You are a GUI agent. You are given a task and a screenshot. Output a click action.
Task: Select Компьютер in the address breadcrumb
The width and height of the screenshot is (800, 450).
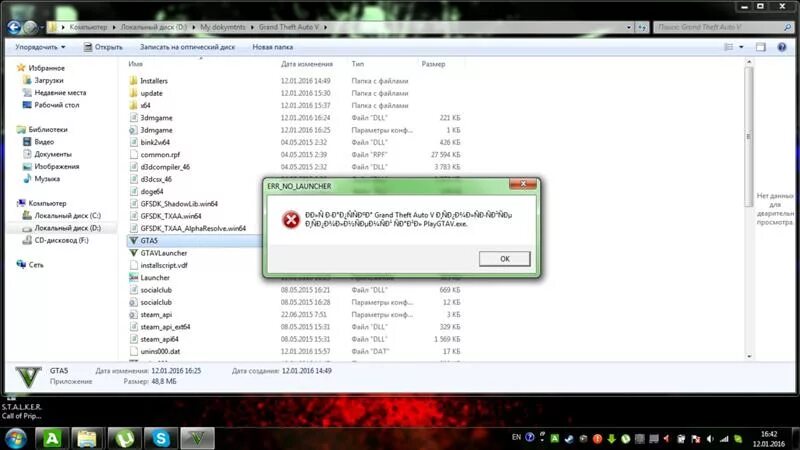coord(88,27)
